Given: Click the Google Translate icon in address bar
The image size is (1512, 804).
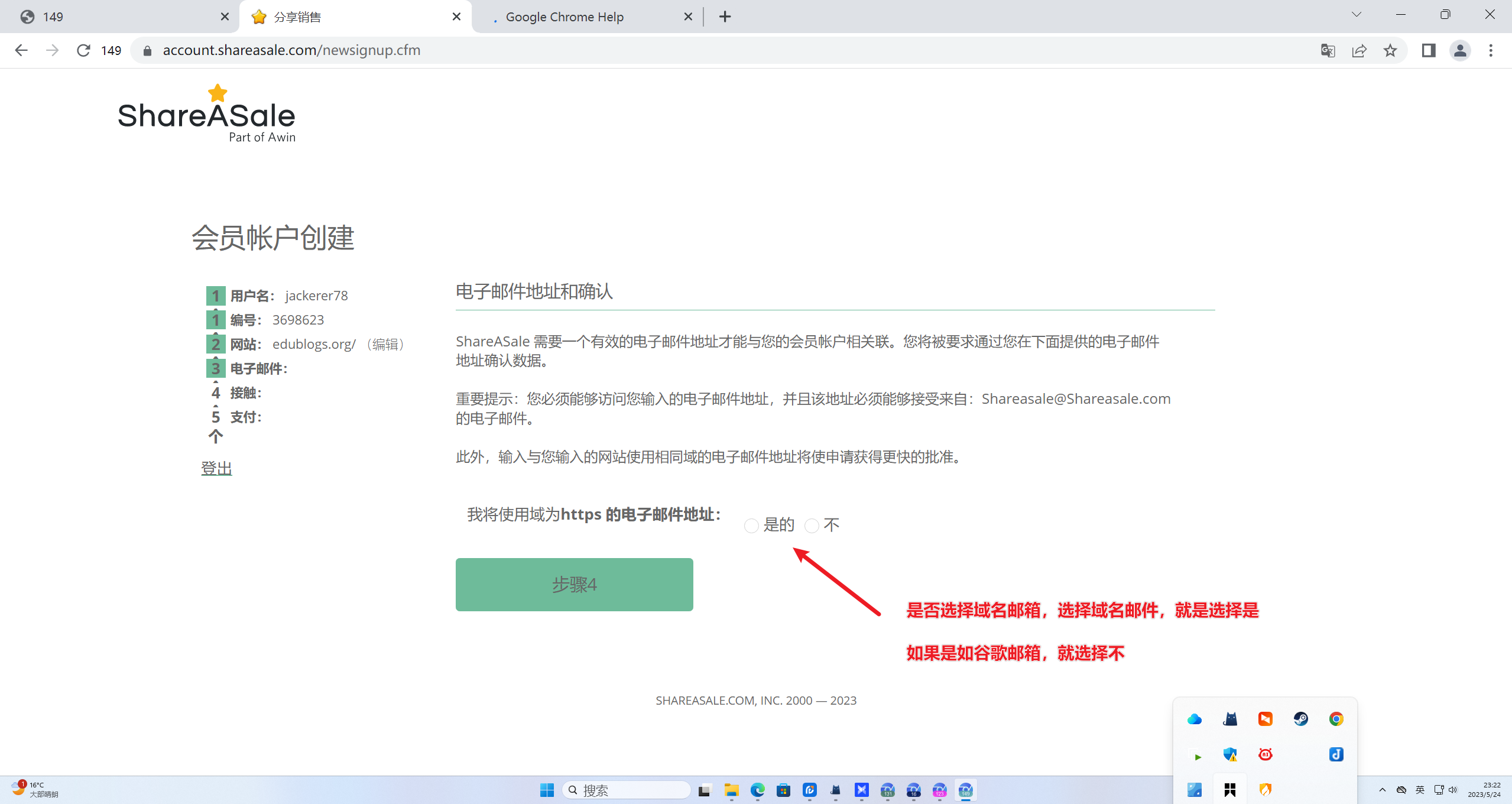Looking at the screenshot, I should click(1328, 50).
